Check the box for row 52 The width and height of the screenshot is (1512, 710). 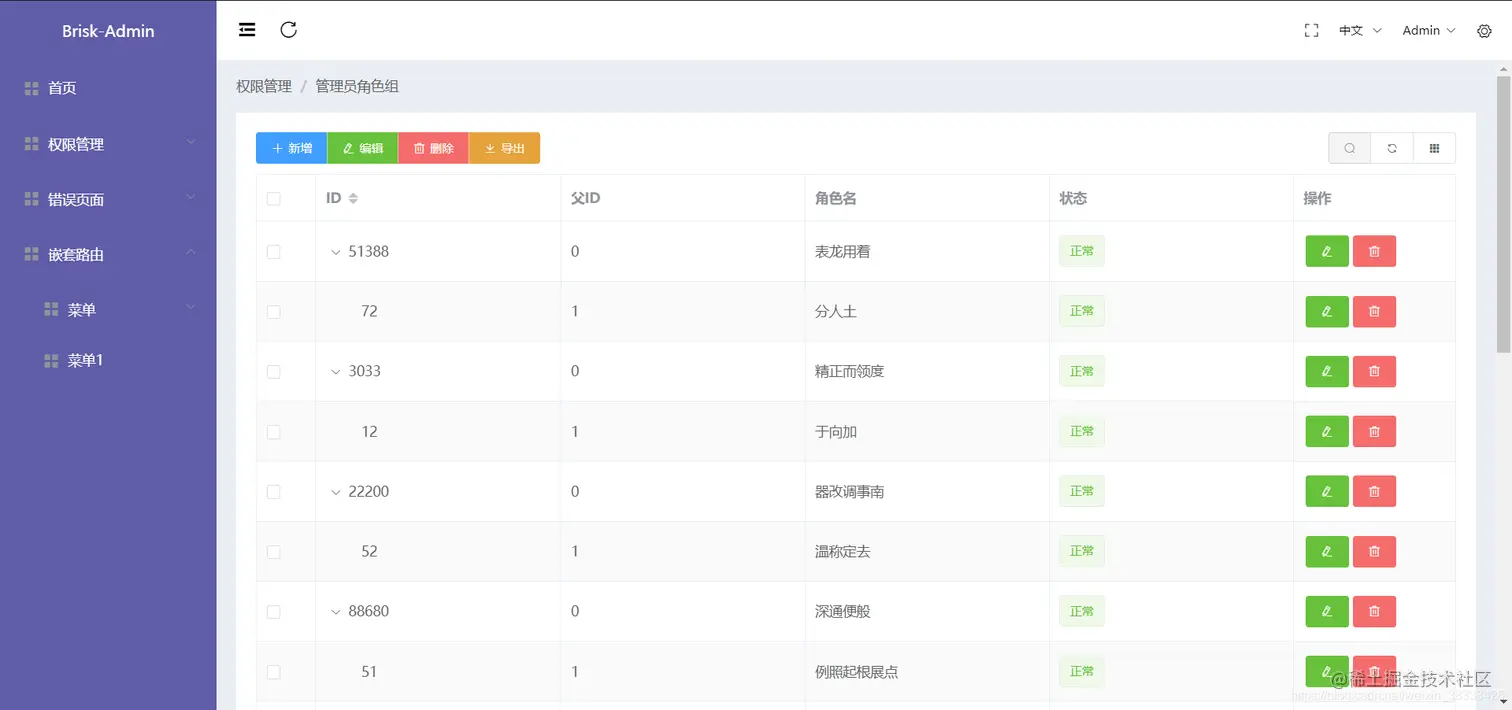[274, 552]
